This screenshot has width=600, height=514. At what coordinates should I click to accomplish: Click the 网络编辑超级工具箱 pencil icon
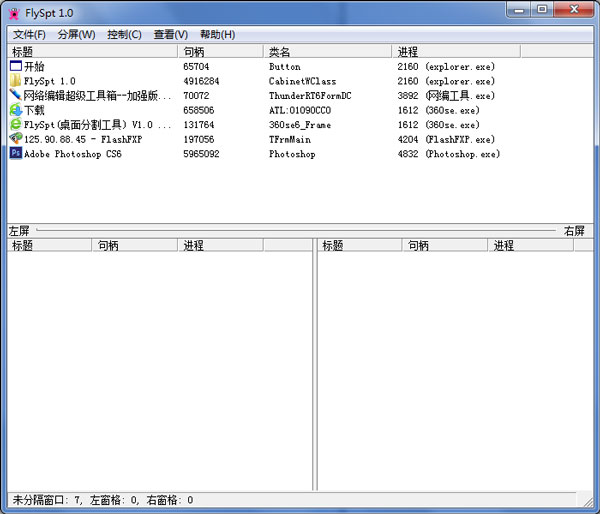[x=16, y=95]
